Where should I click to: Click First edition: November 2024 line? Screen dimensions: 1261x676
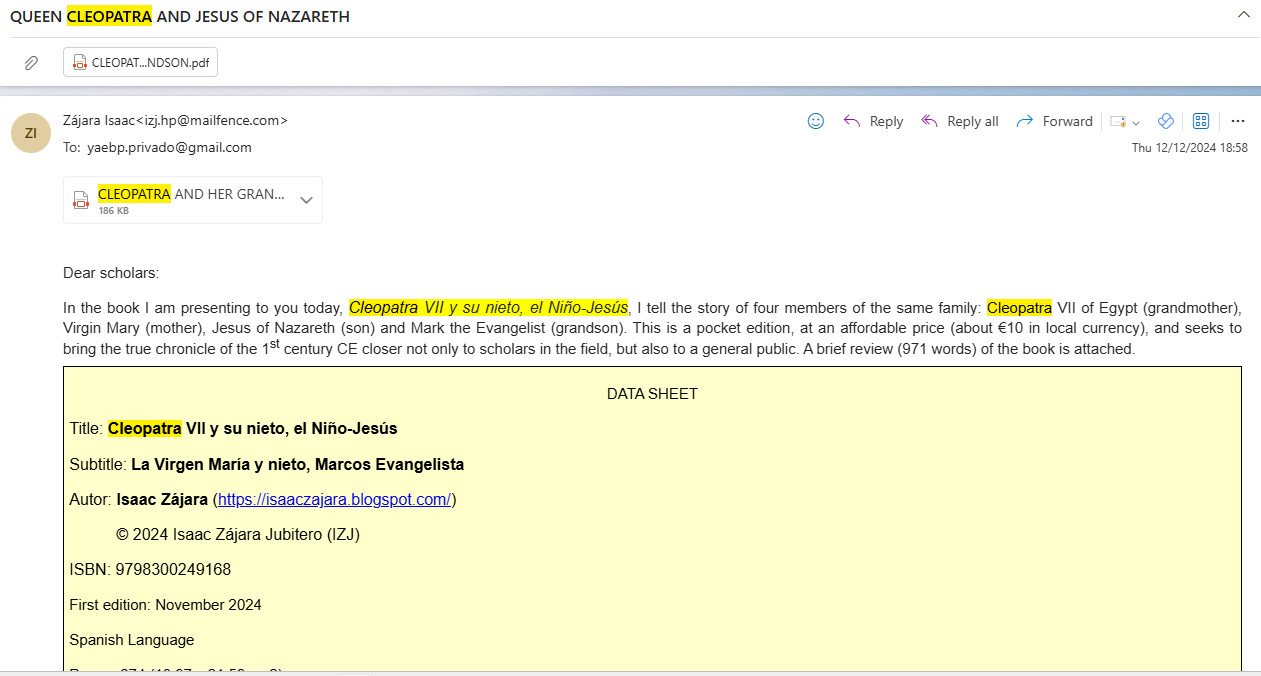coord(165,604)
